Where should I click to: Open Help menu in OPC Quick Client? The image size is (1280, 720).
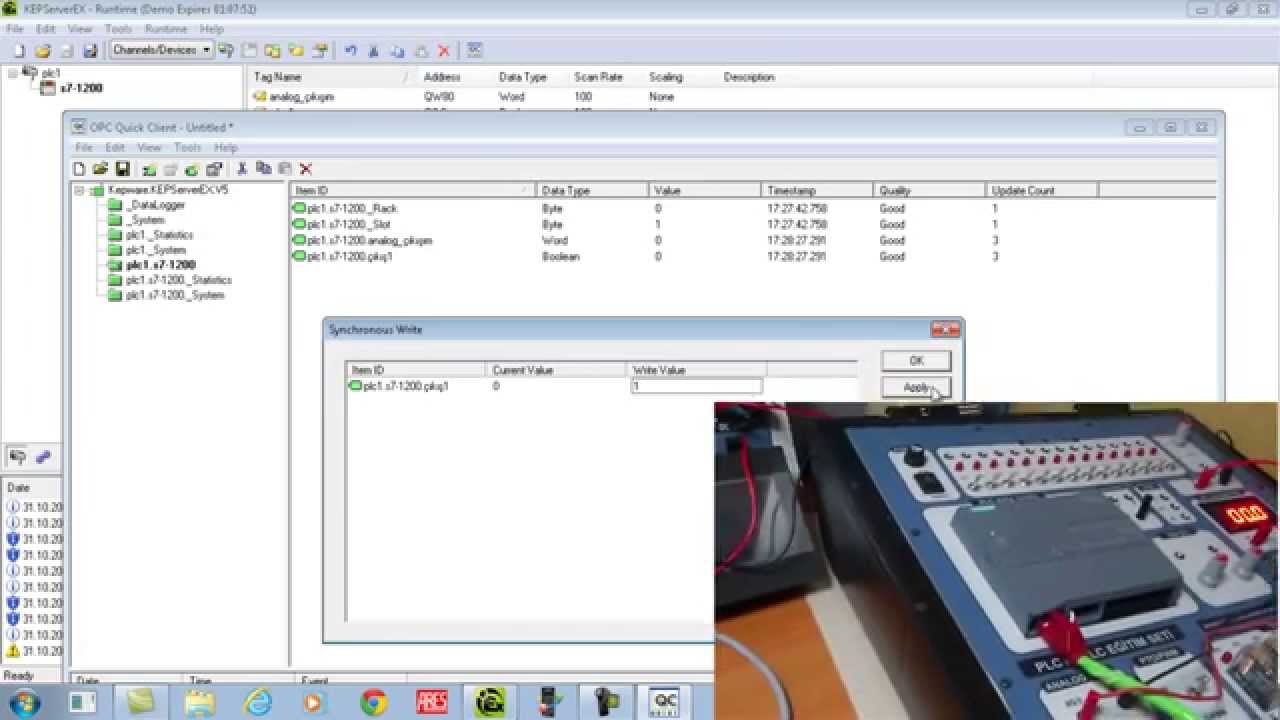[226, 148]
